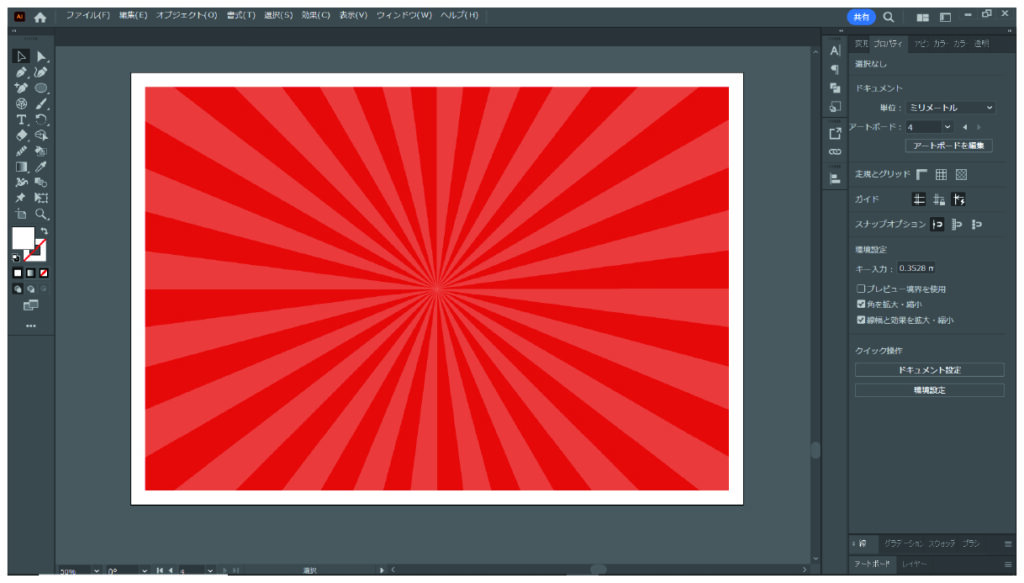Click the None color button below fill
The image size is (1024, 583).
[44, 273]
